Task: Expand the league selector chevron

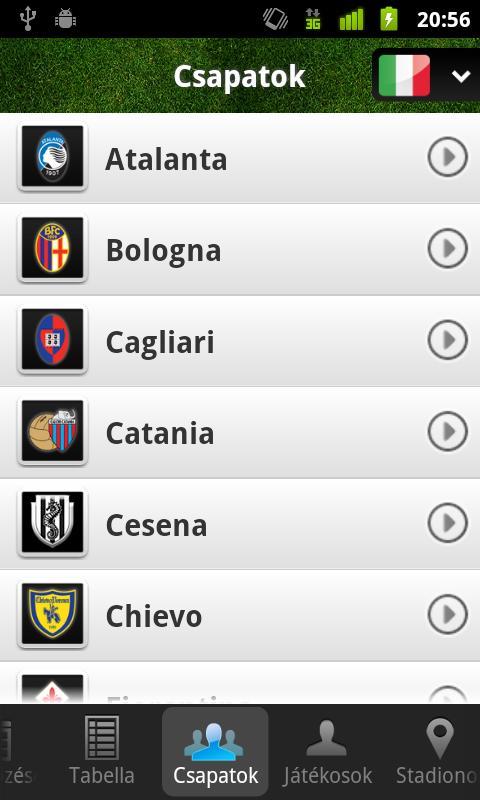Action: (x=460, y=76)
